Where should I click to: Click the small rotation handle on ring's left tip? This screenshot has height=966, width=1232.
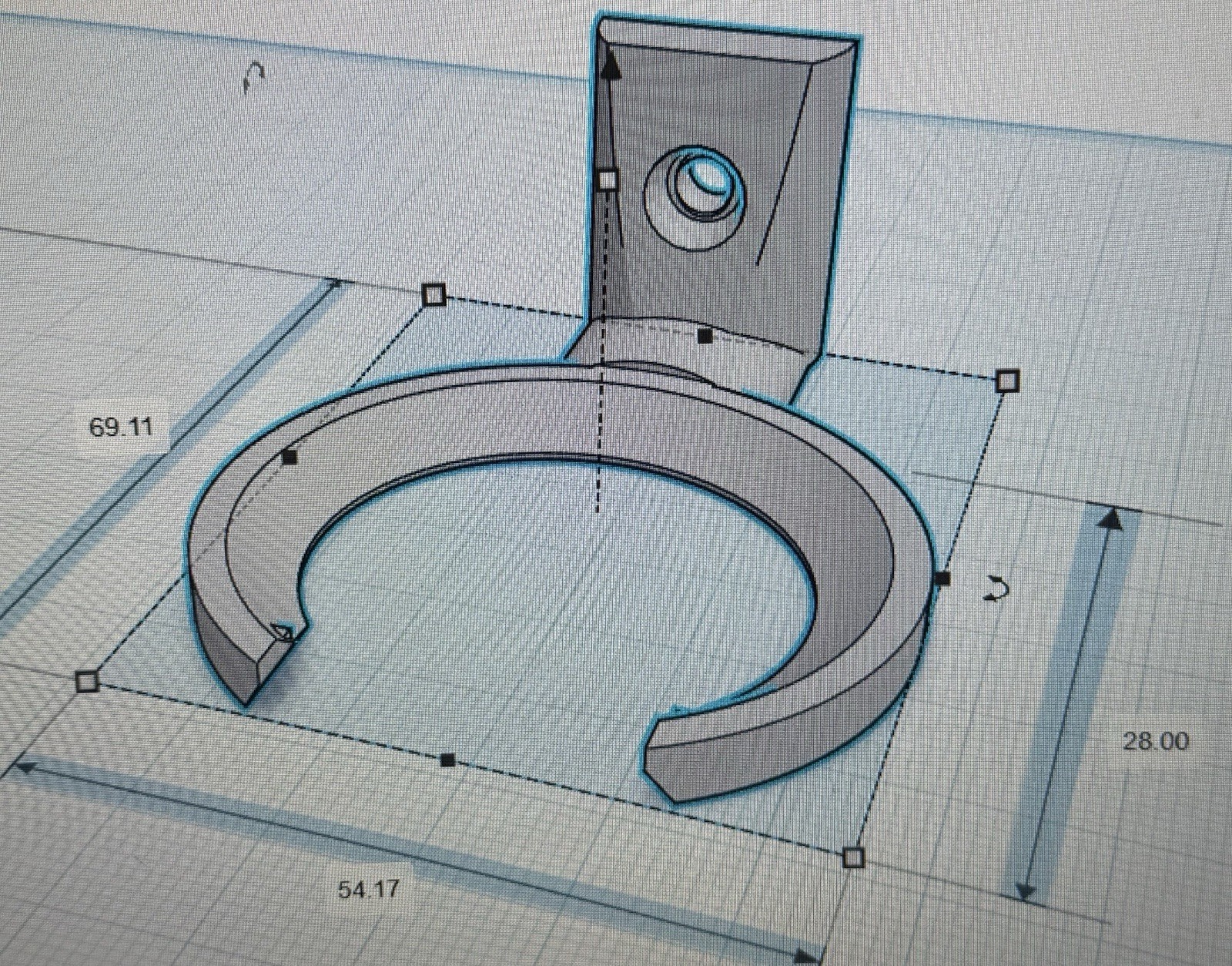(x=284, y=632)
